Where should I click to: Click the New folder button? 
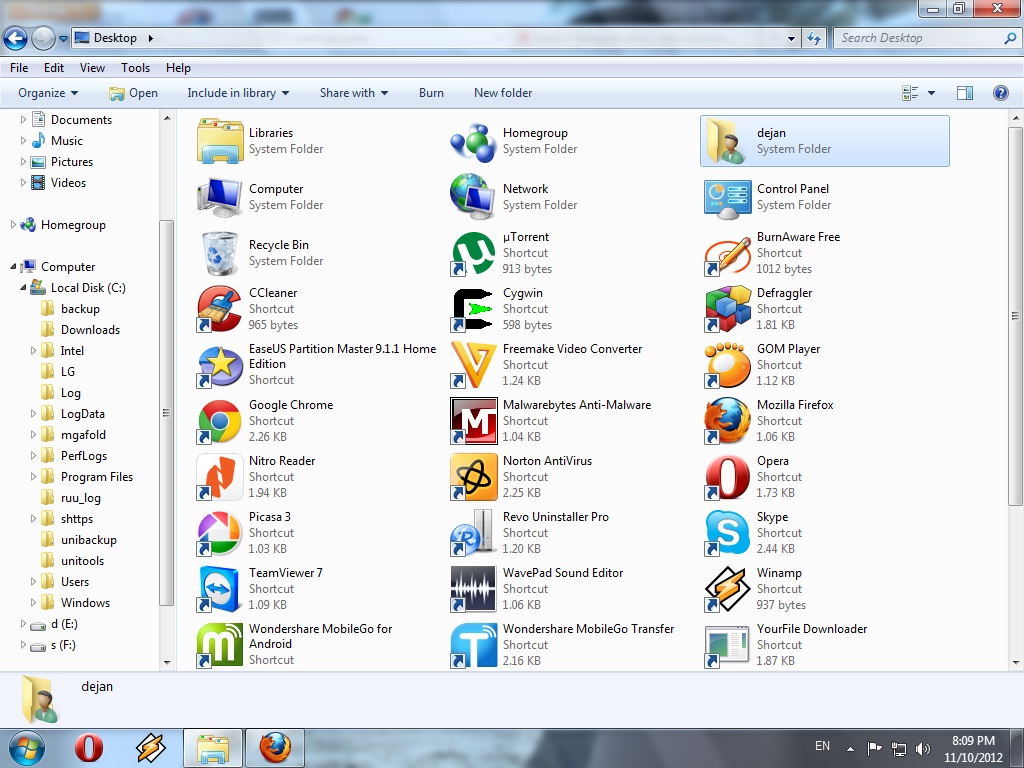point(503,93)
